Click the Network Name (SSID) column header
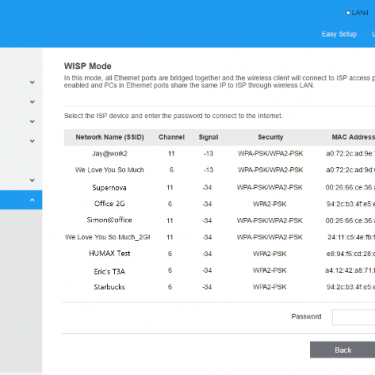Screen dimensions: 375x375 [x=110, y=137]
